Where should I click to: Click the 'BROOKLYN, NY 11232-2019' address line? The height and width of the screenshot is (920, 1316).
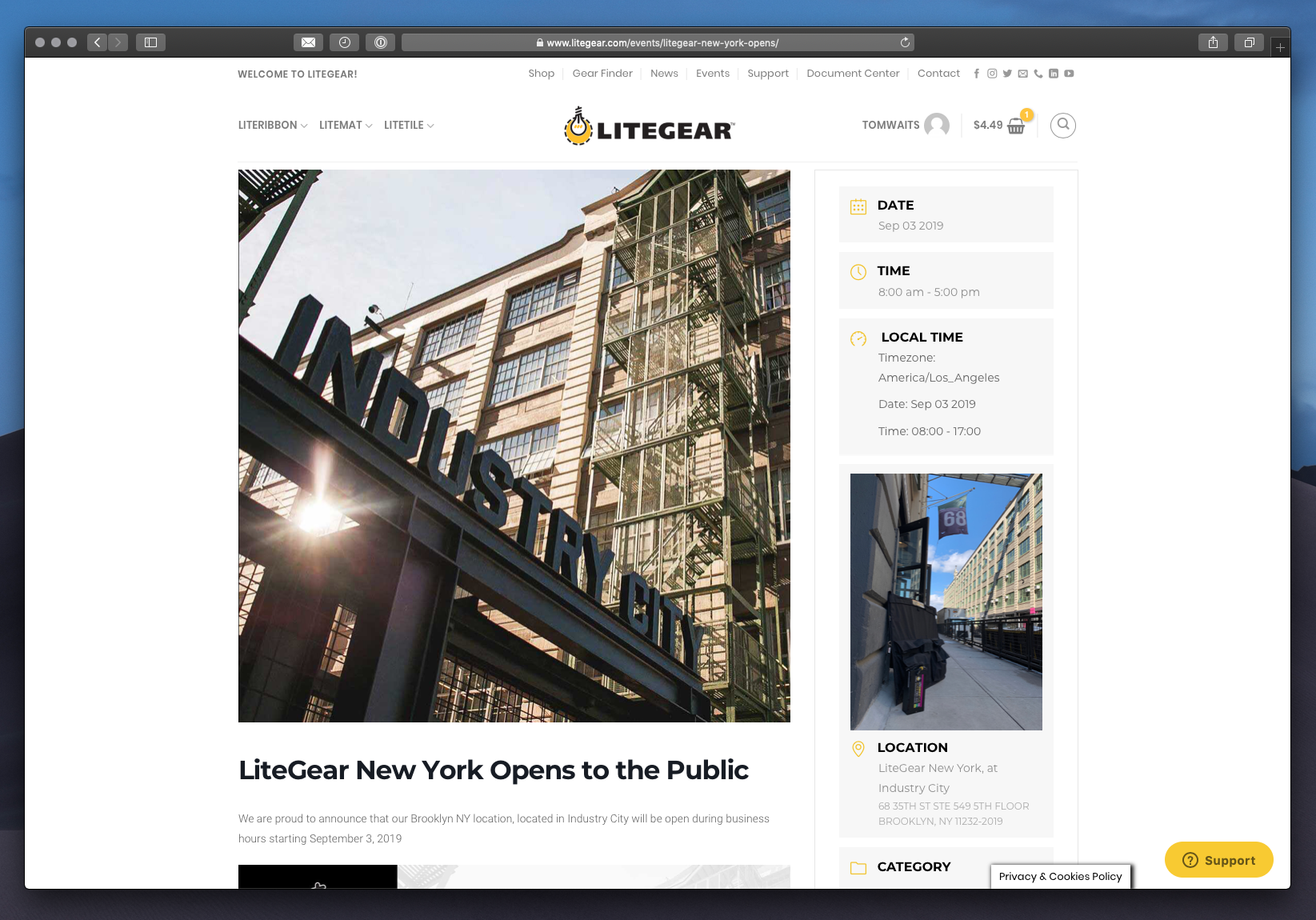(940, 822)
